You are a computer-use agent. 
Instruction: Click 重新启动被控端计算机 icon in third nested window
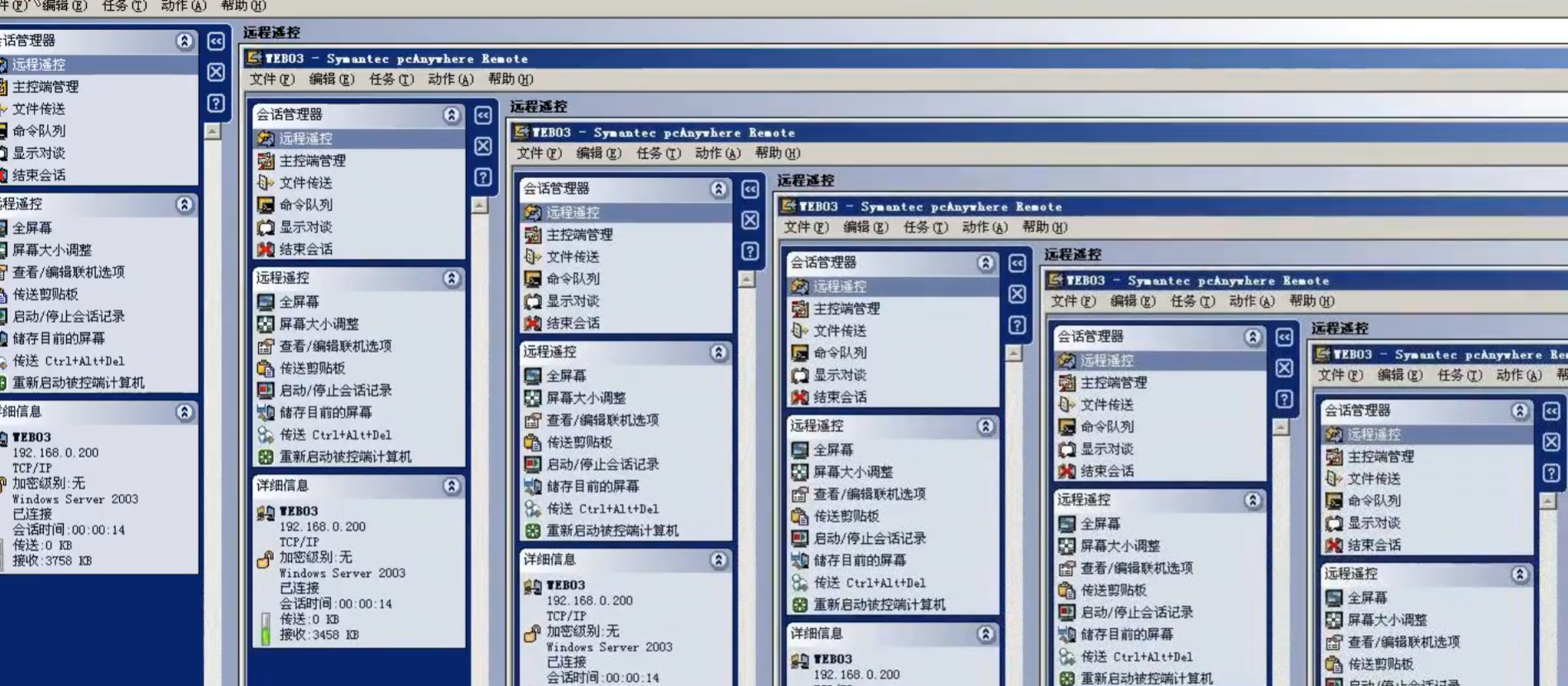click(x=533, y=530)
